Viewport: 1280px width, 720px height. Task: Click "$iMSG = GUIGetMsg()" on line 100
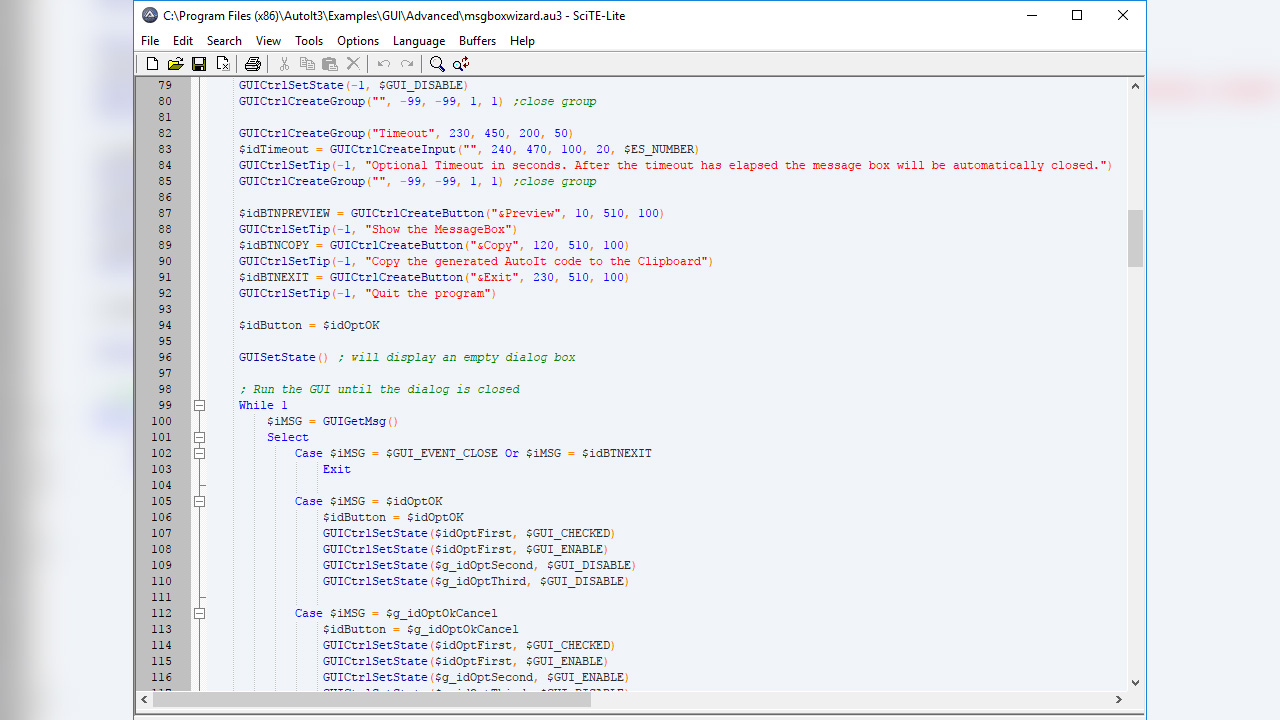332,421
